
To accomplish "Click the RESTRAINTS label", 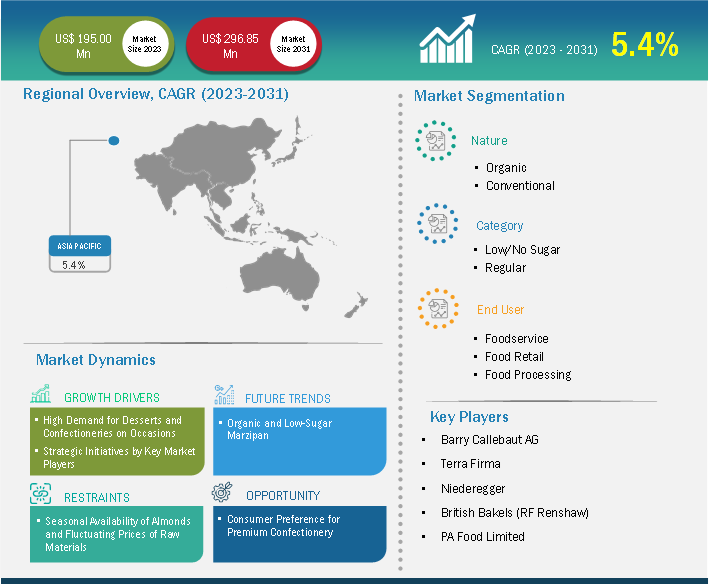I will (x=97, y=498).
